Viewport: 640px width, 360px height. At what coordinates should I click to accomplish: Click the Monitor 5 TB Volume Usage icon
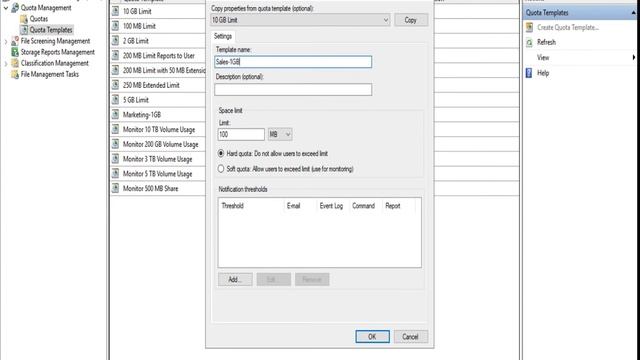[x=116, y=173]
